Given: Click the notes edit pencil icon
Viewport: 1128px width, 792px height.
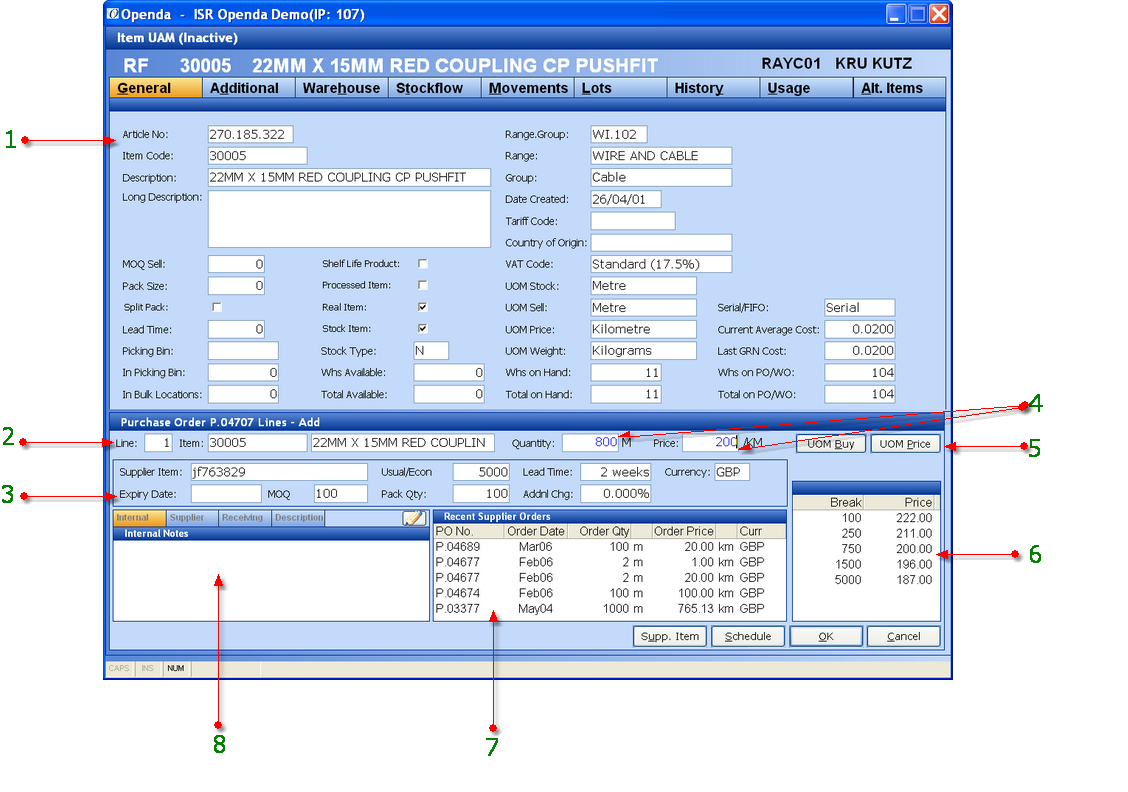Looking at the screenshot, I should pyautogui.click(x=414, y=518).
